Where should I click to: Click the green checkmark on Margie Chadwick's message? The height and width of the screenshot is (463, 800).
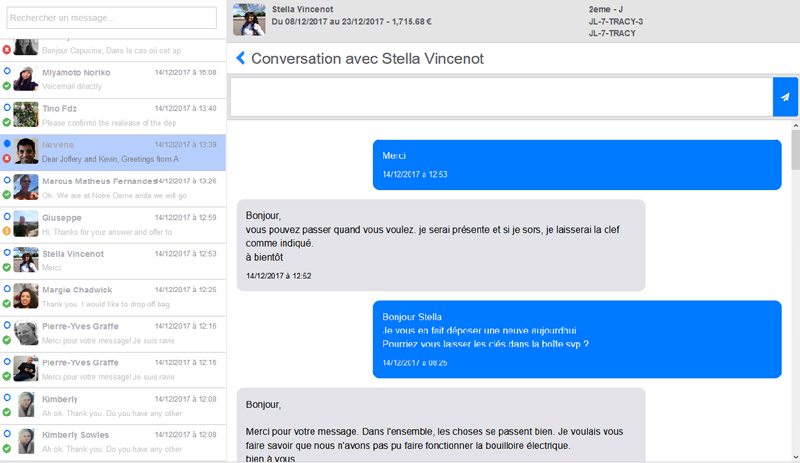pyautogui.click(x=7, y=304)
